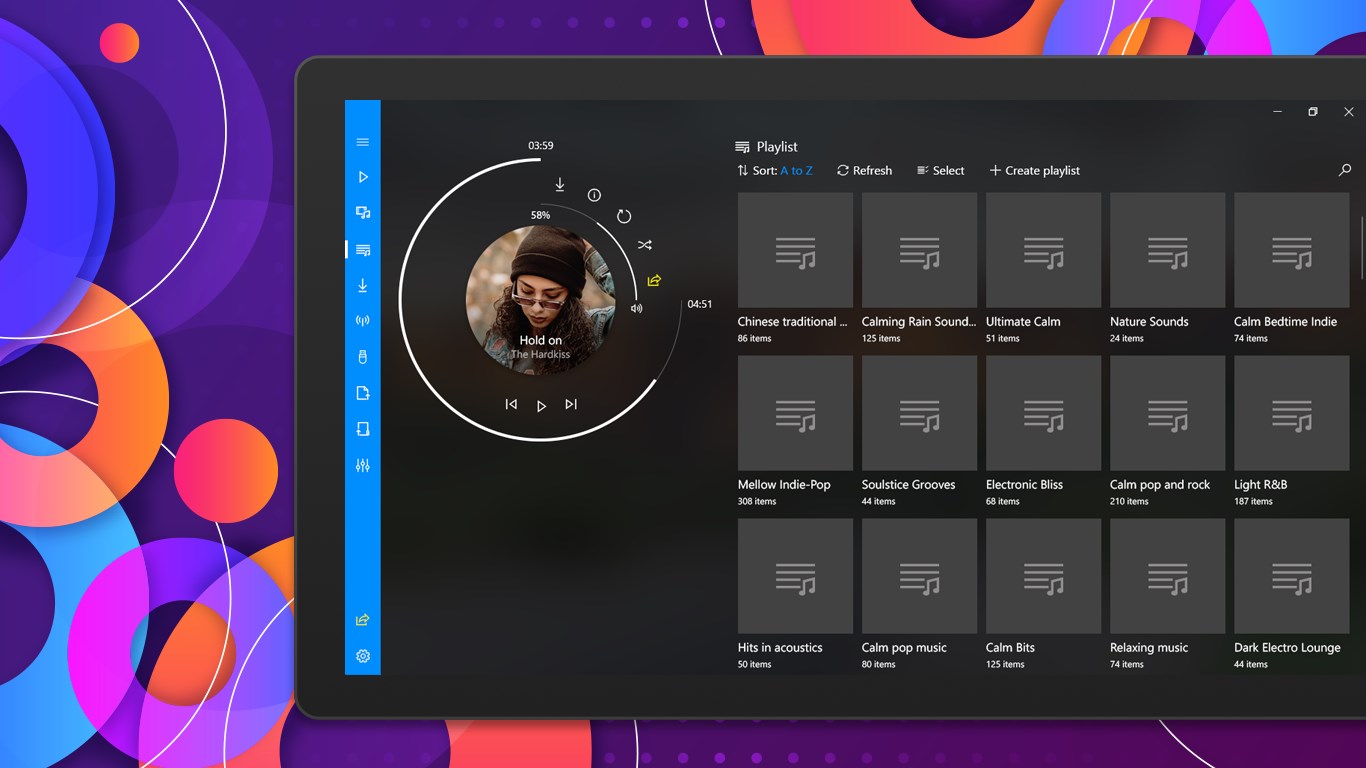Screen dimensions: 1366x768
Task: Toggle shuffle mode in the player
Action: pos(645,245)
